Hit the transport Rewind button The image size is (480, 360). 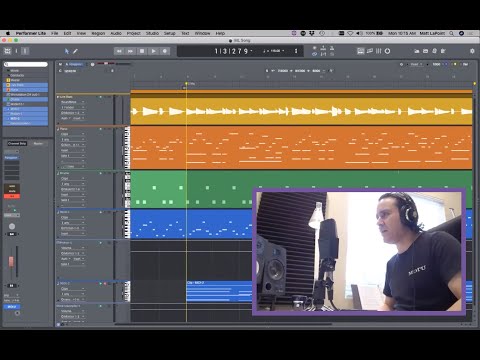(x=119, y=51)
